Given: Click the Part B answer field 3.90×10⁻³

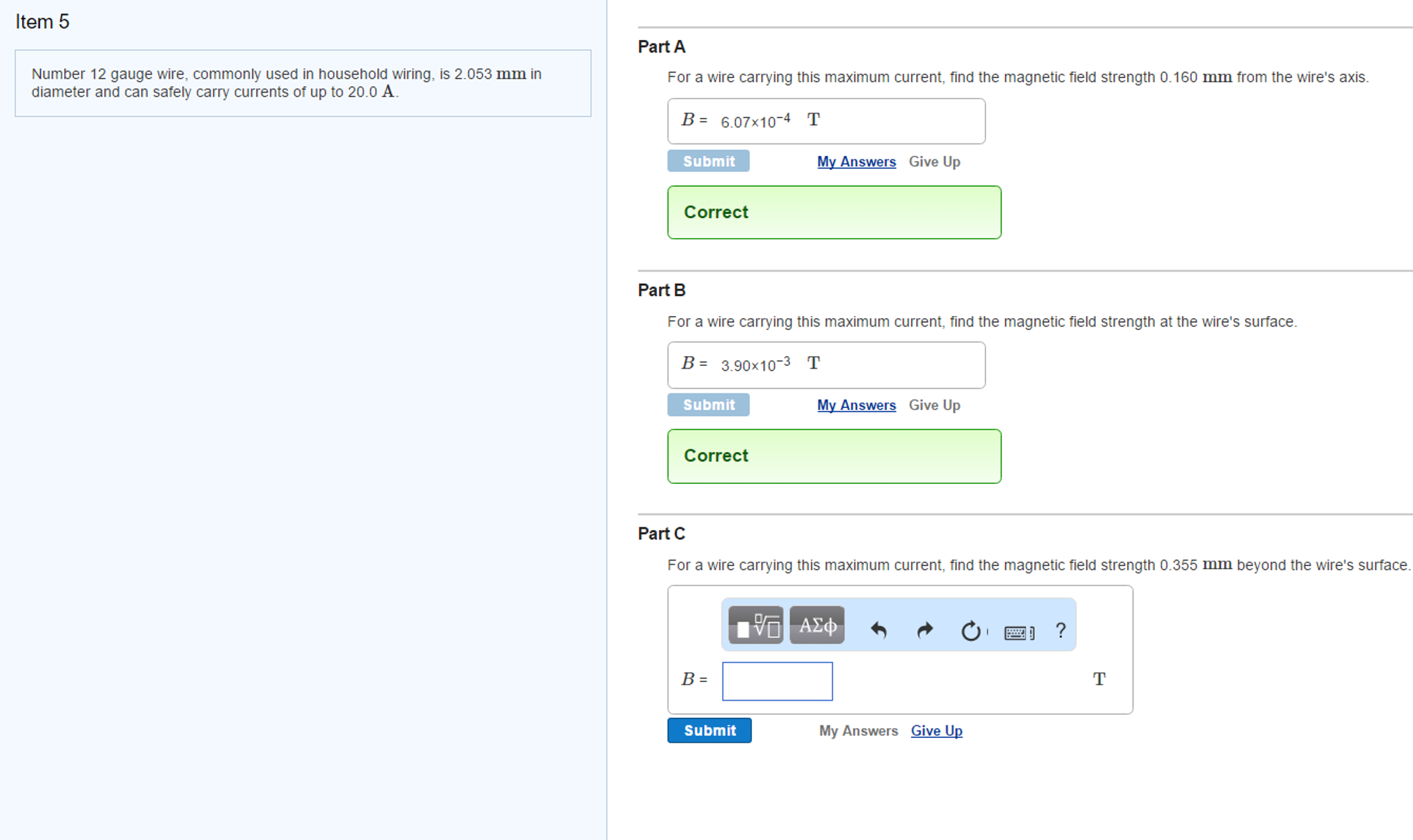Looking at the screenshot, I should click(825, 365).
